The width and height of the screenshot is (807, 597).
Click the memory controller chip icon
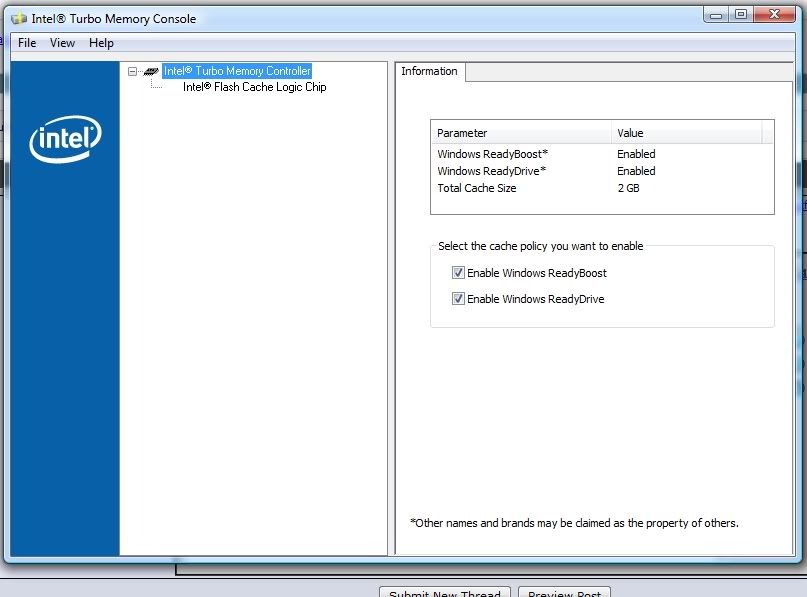coord(150,72)
